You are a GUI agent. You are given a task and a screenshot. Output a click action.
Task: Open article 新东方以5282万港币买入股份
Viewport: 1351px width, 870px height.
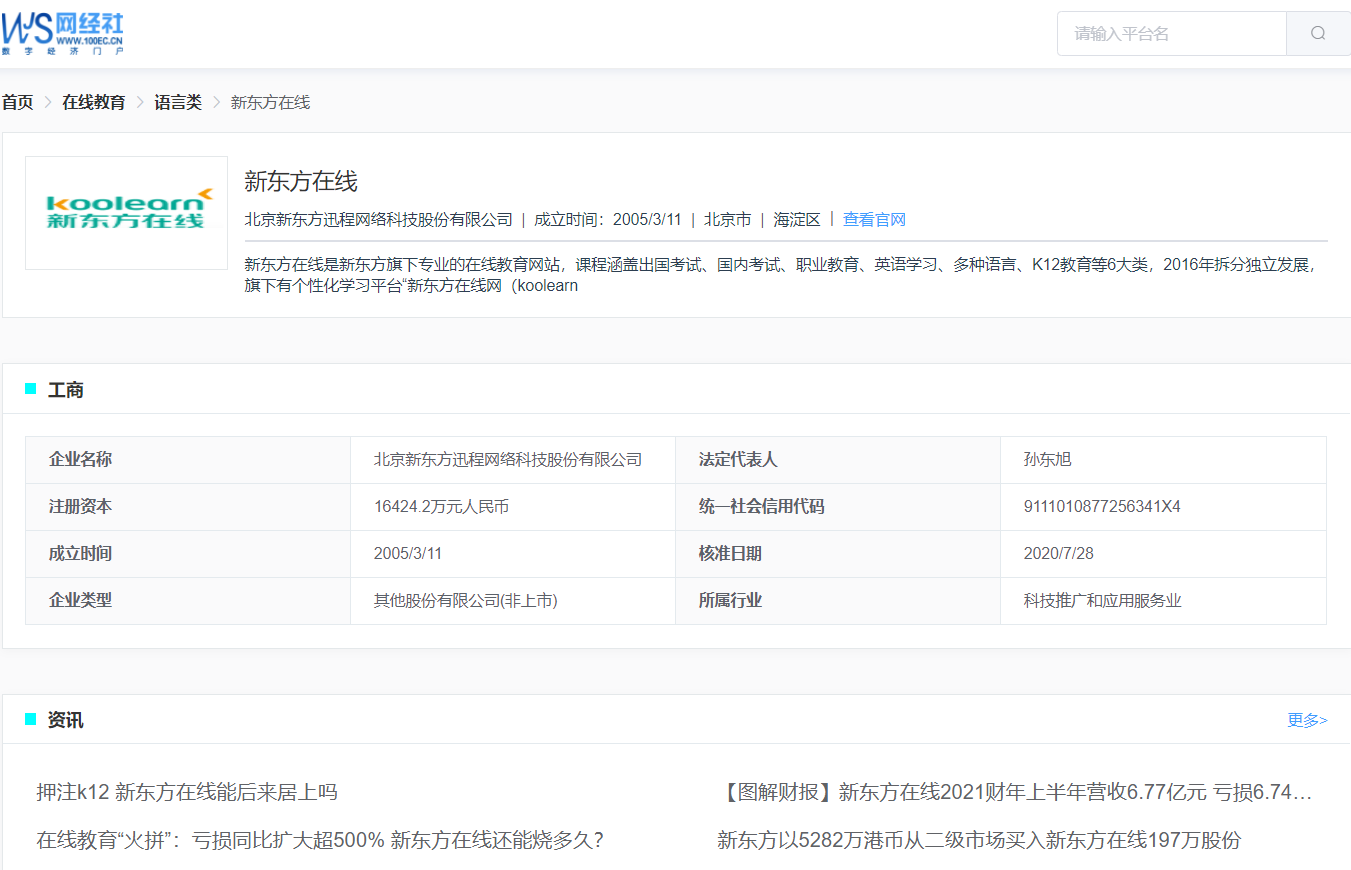pos(979,840)
